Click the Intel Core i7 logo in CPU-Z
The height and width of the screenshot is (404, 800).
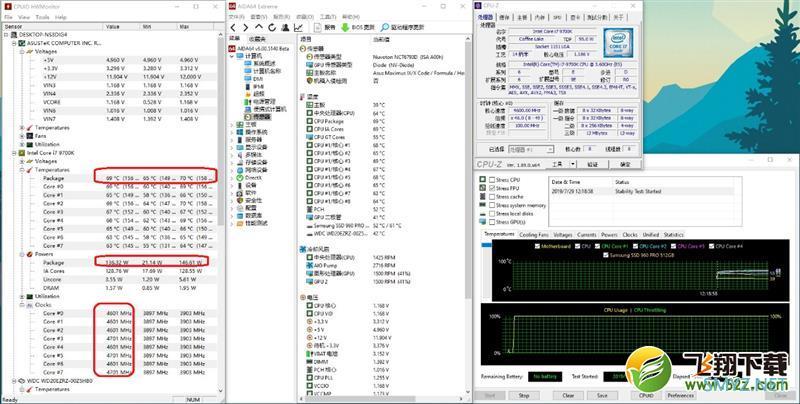tap(618, 42)
